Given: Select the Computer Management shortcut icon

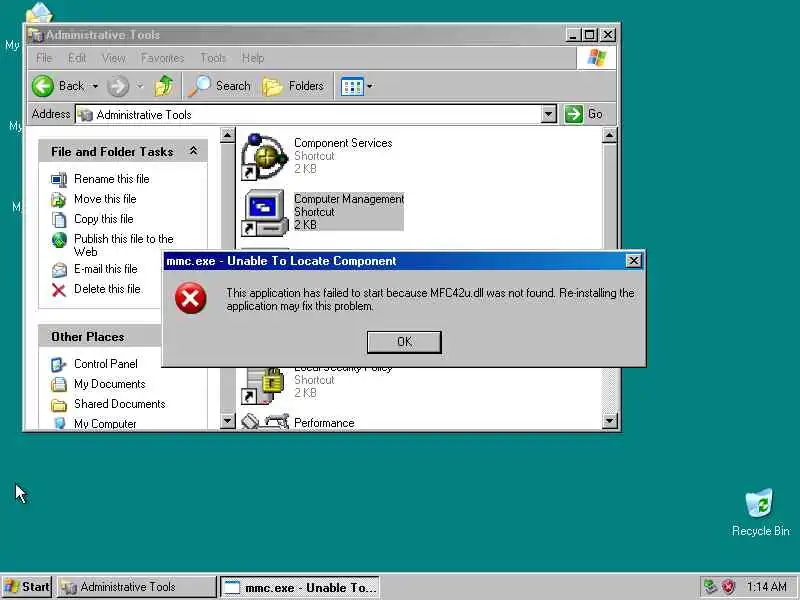Looking at the screenshot, I should (x=264, y=213).
